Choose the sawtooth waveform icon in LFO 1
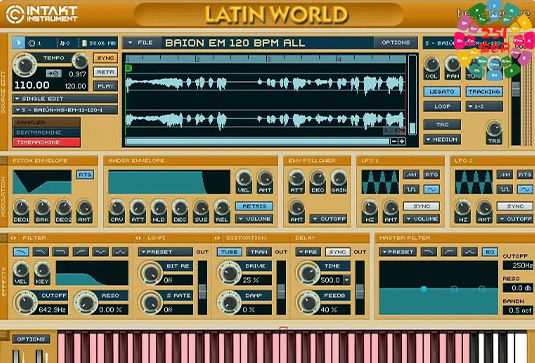The height and width of the screenshot is (363, 535). point(411,175)
